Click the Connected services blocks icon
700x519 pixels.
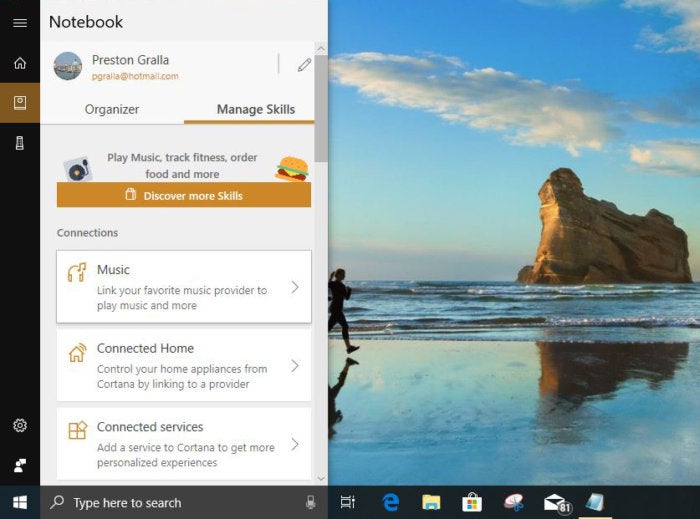coord(77,430)
